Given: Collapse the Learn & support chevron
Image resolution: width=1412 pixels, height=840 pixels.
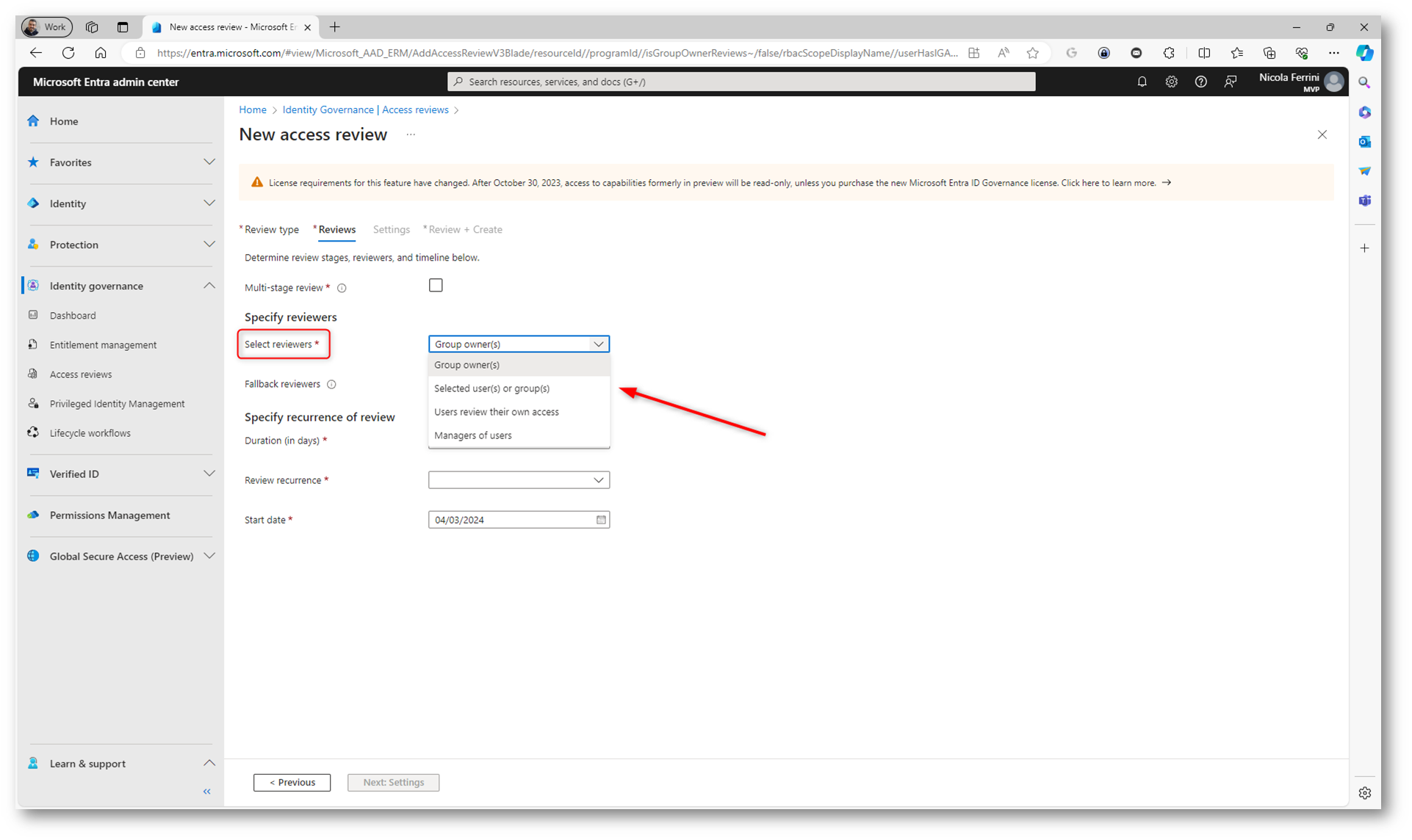Looking at the screenshot, I should [x=209, y=763].
